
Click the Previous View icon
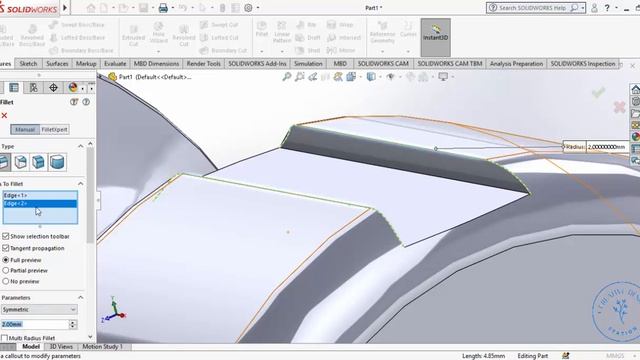[313, 77]
